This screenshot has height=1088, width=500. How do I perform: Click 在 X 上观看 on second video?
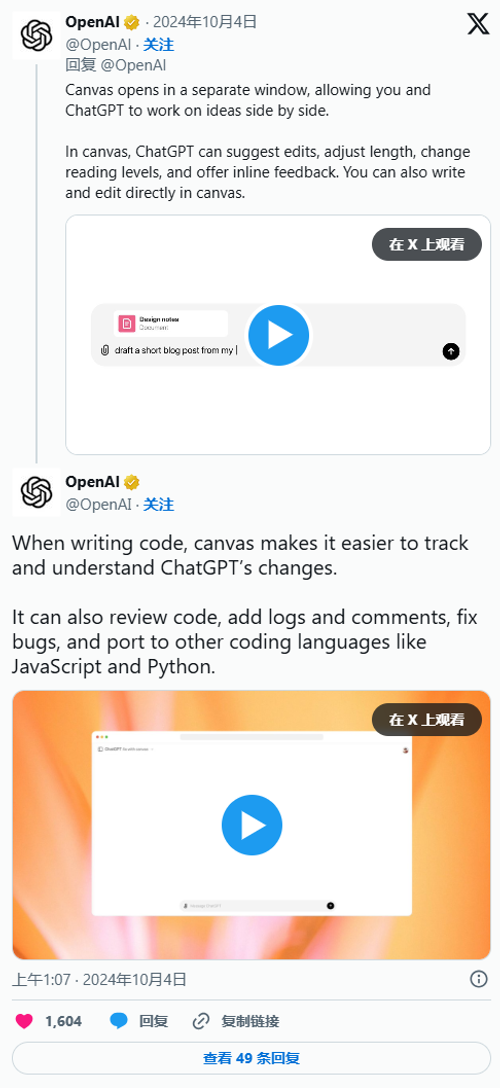[426, 720]
